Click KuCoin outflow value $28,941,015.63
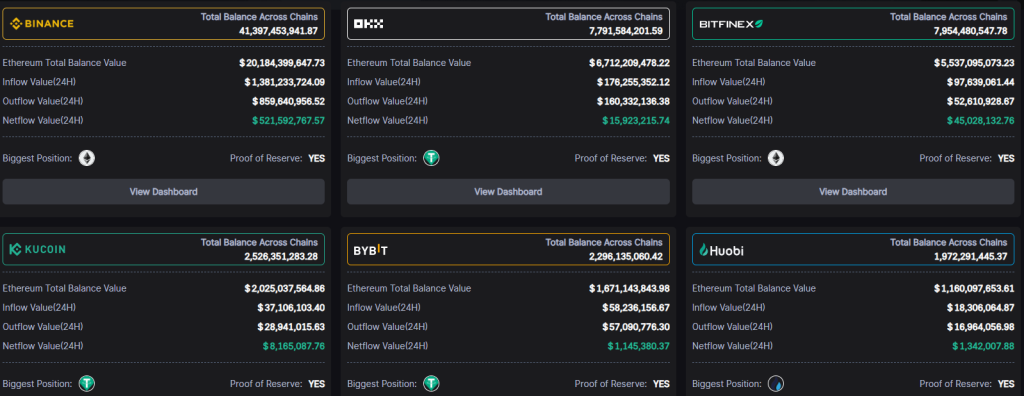Viewport: 1024px width, 396px height. coord(291,327)
